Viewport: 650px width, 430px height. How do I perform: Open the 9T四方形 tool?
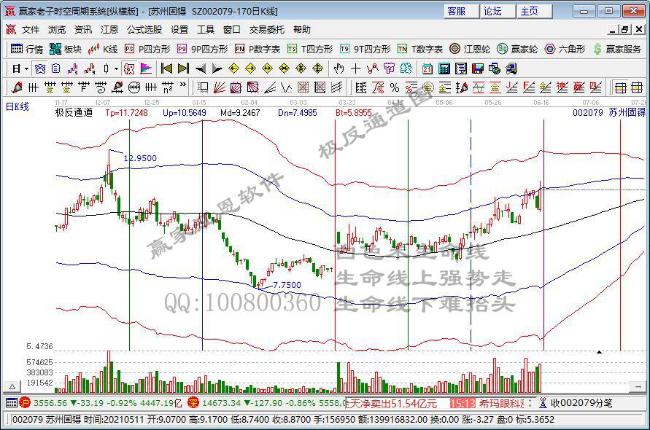point(365,49)
